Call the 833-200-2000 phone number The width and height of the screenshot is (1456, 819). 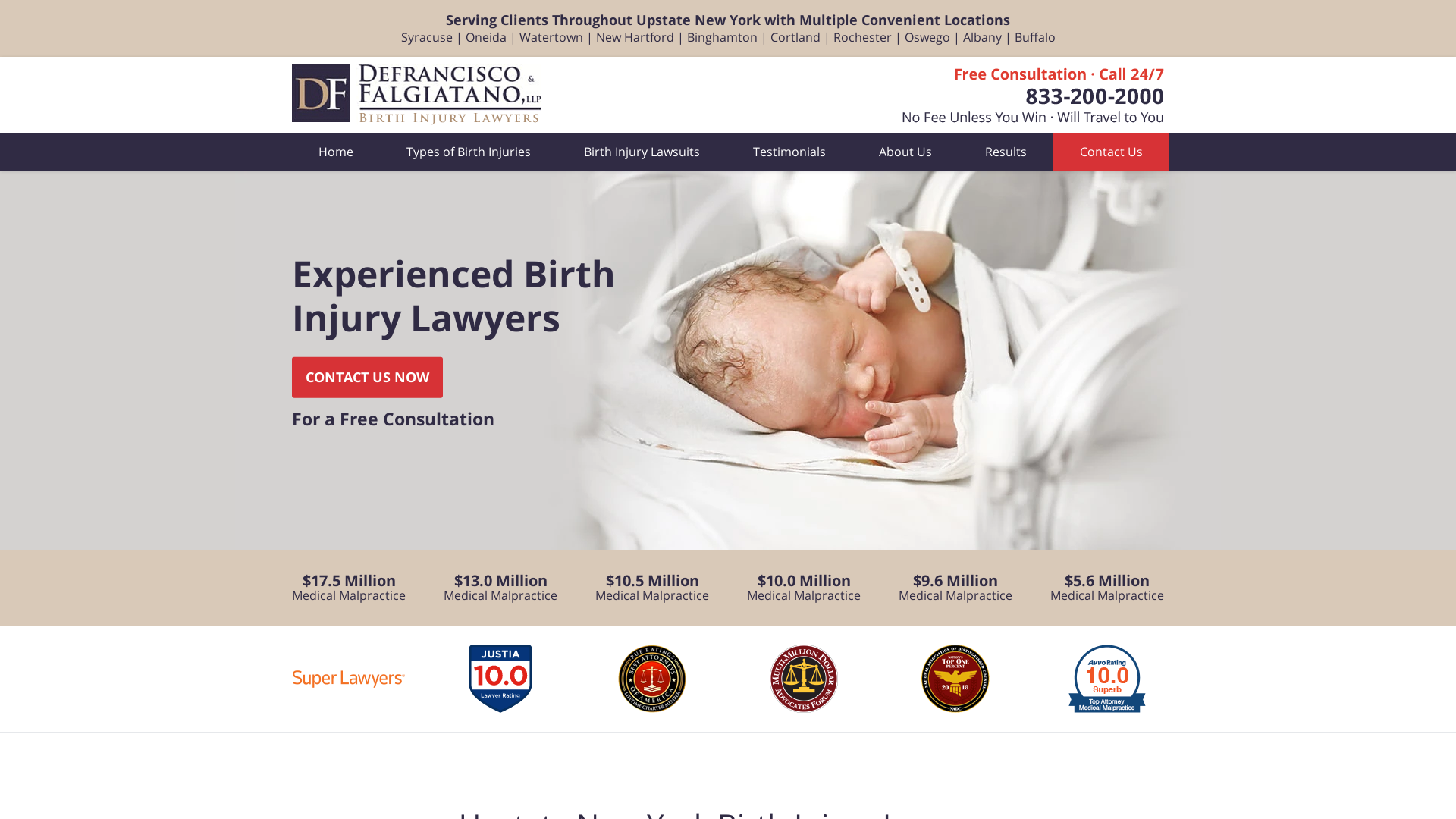tap(1094, 96)
